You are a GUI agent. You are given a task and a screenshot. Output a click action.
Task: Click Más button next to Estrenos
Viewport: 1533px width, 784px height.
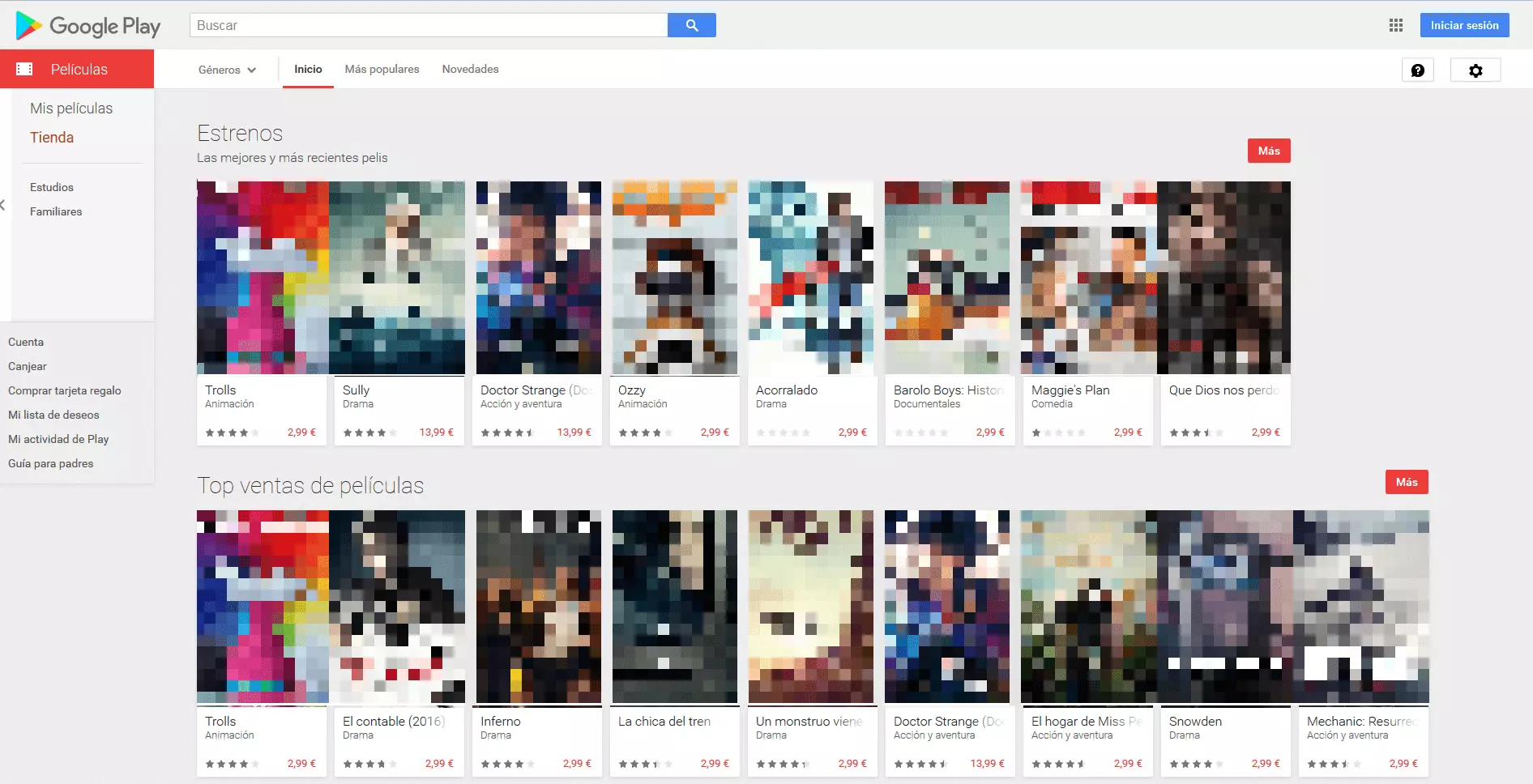[x=1269, y=151]
